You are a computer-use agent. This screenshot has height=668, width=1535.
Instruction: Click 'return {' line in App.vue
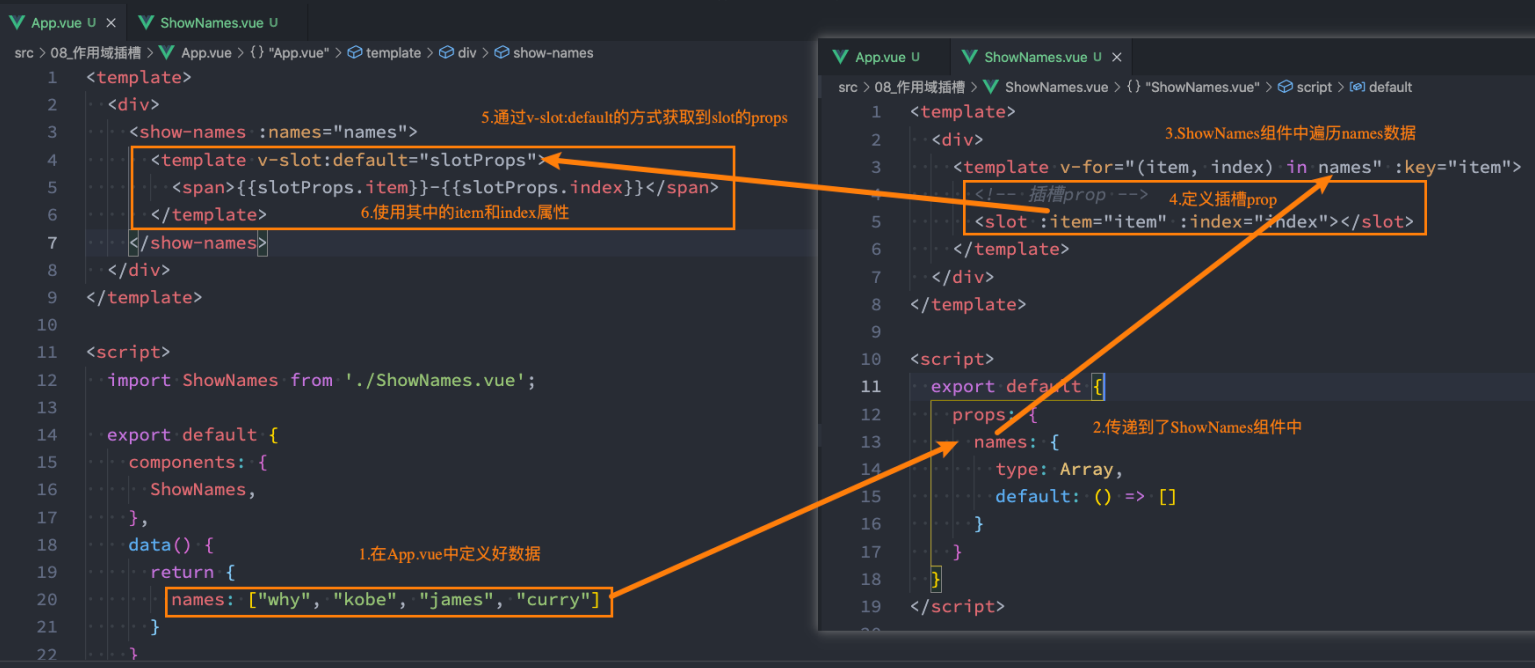click(x=192, y=572)
